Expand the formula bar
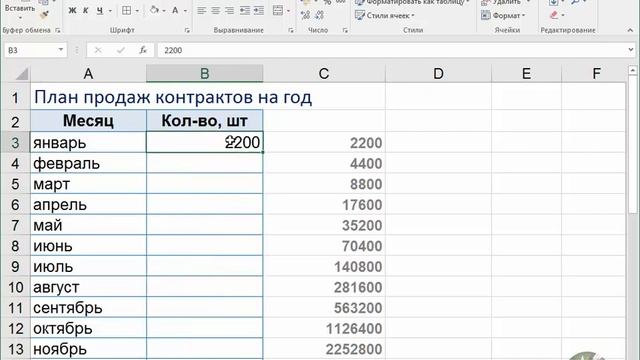 (x=631, y=50)
